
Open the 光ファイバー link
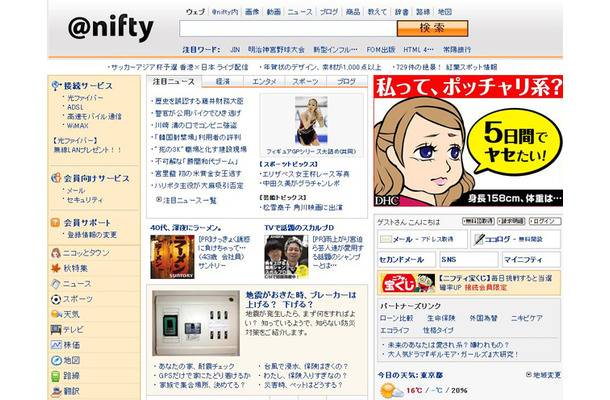[x=85, y=98]
